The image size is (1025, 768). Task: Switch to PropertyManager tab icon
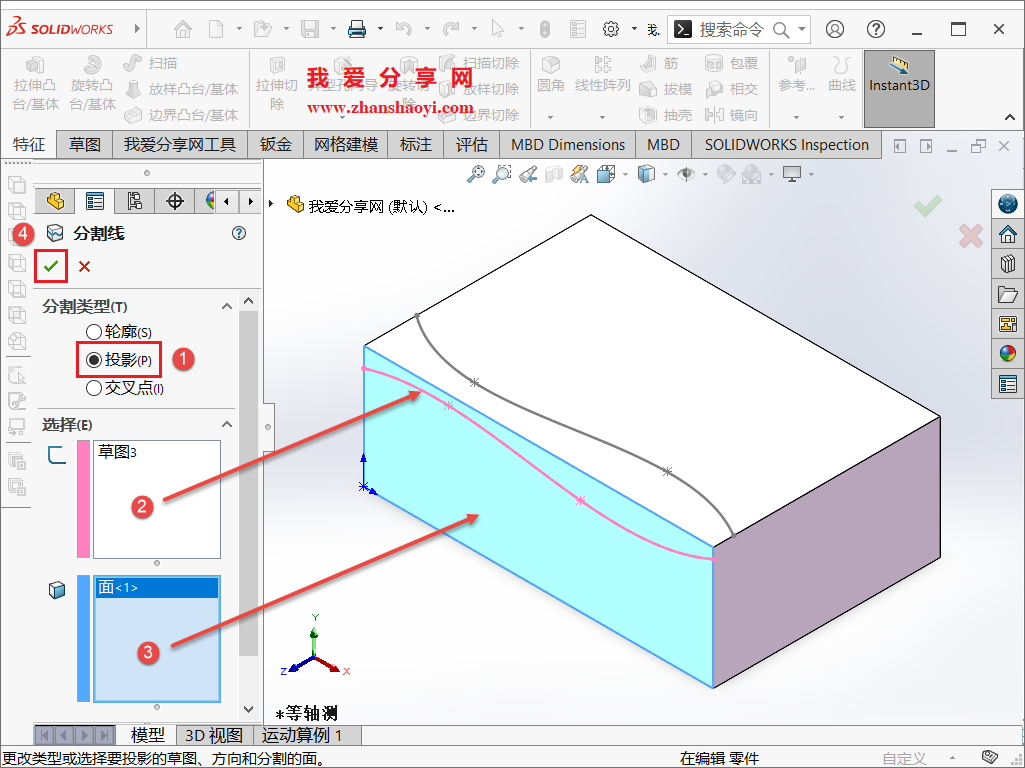(95, 201)
